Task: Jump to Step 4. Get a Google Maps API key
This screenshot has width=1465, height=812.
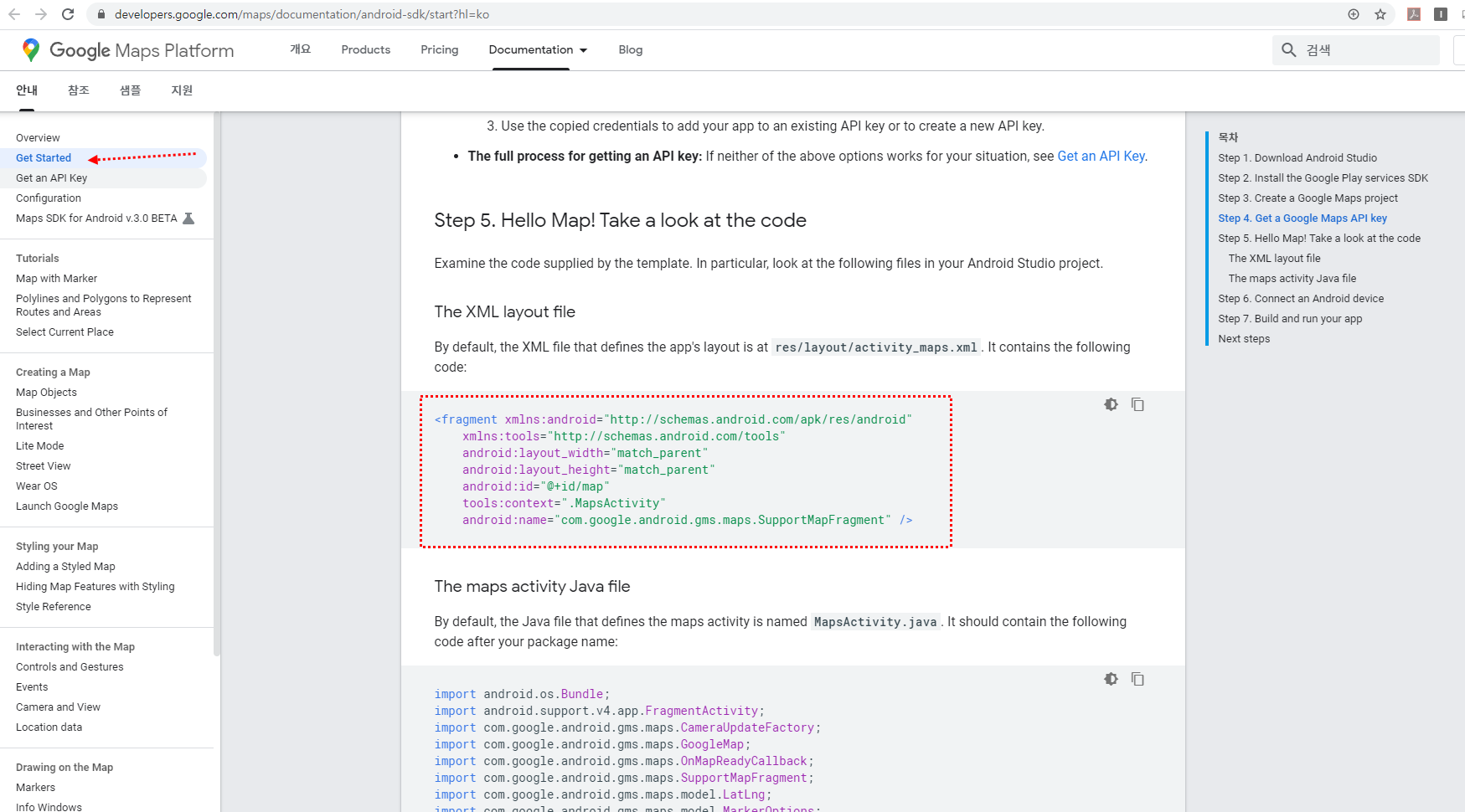Action: click(1303, 218)
